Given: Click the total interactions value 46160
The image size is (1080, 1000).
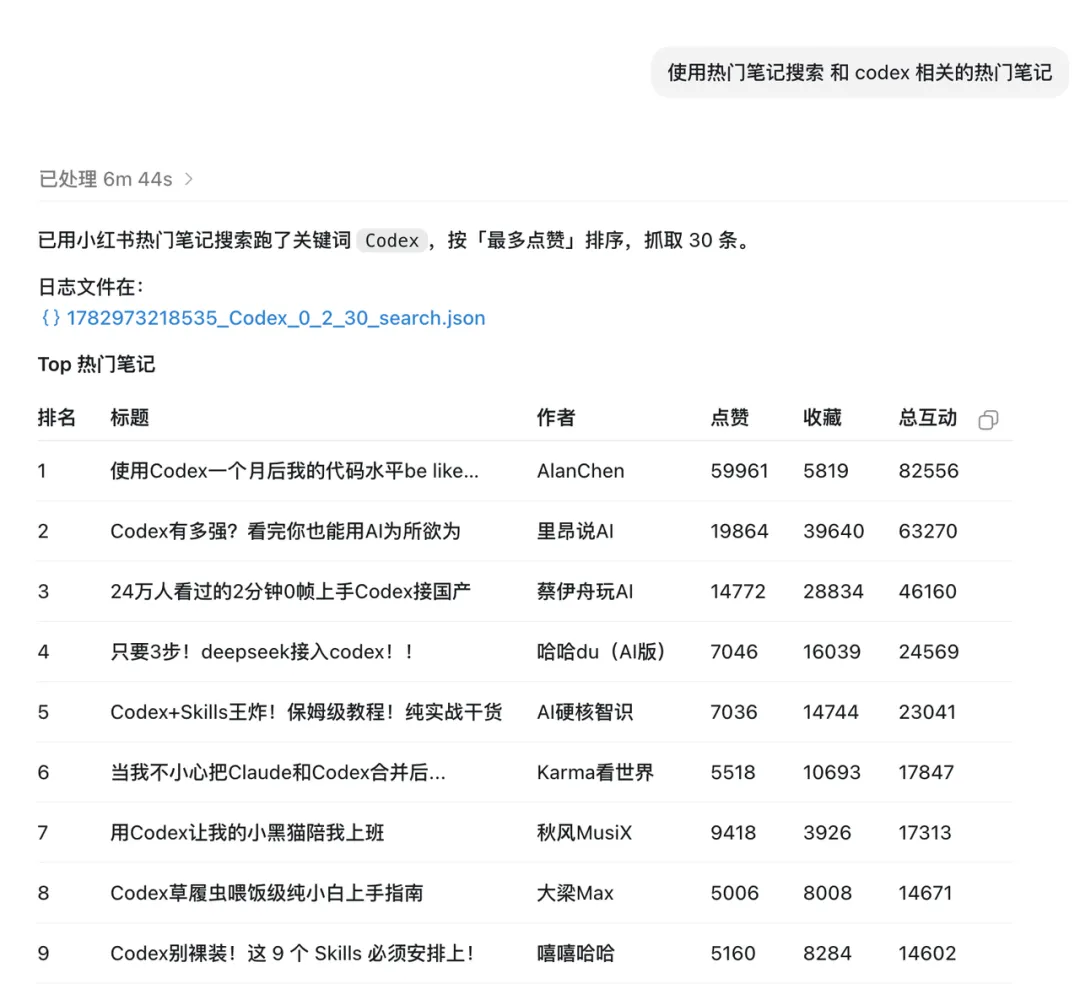Looking at the screenshot, I should click(x=927, y=592).
